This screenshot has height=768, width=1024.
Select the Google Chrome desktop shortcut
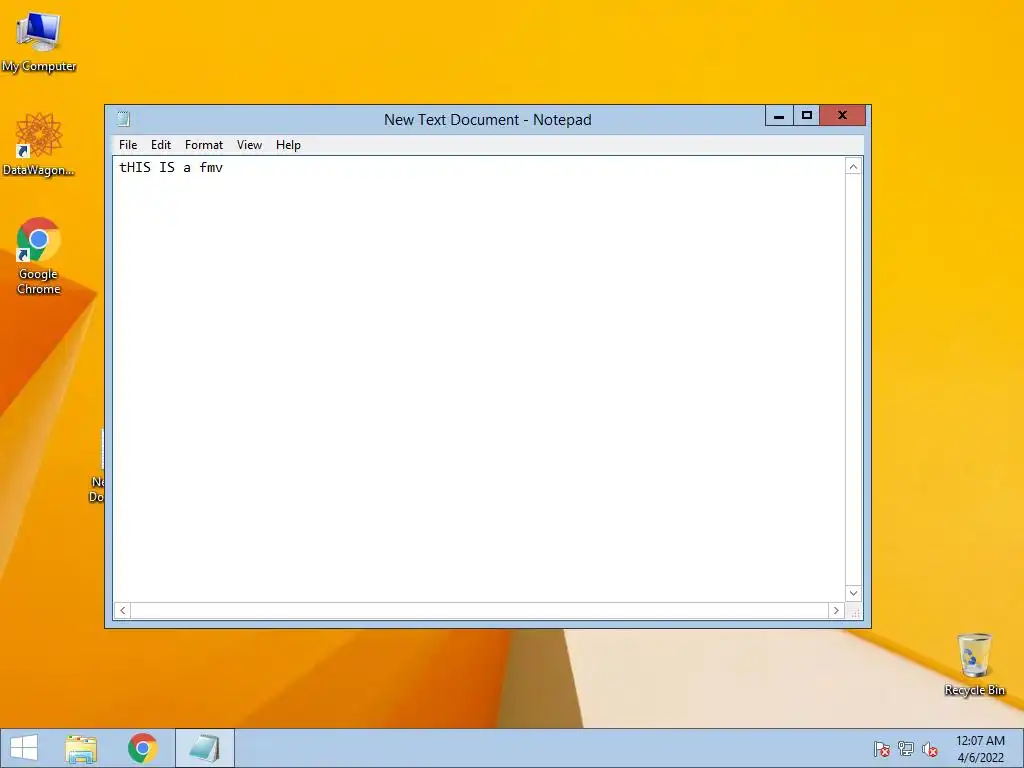[x=39, y=256]
